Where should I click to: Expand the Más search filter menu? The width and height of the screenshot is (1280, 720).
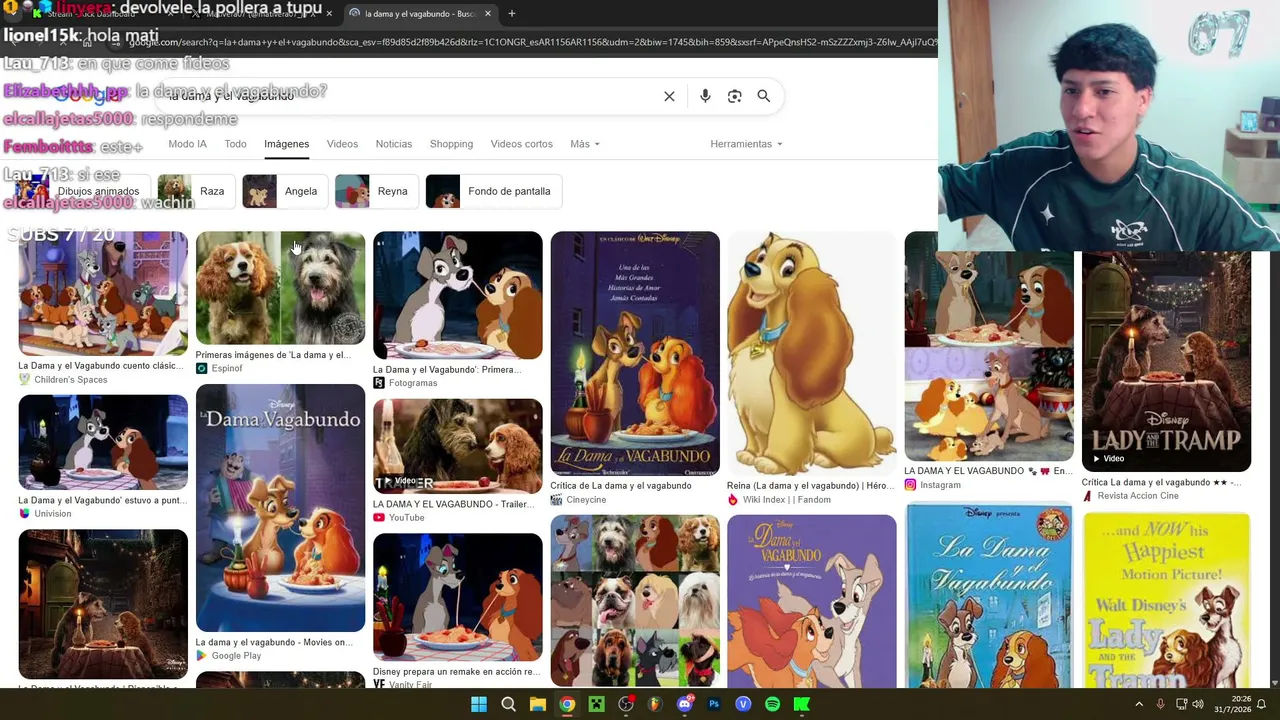click(585, 144)
